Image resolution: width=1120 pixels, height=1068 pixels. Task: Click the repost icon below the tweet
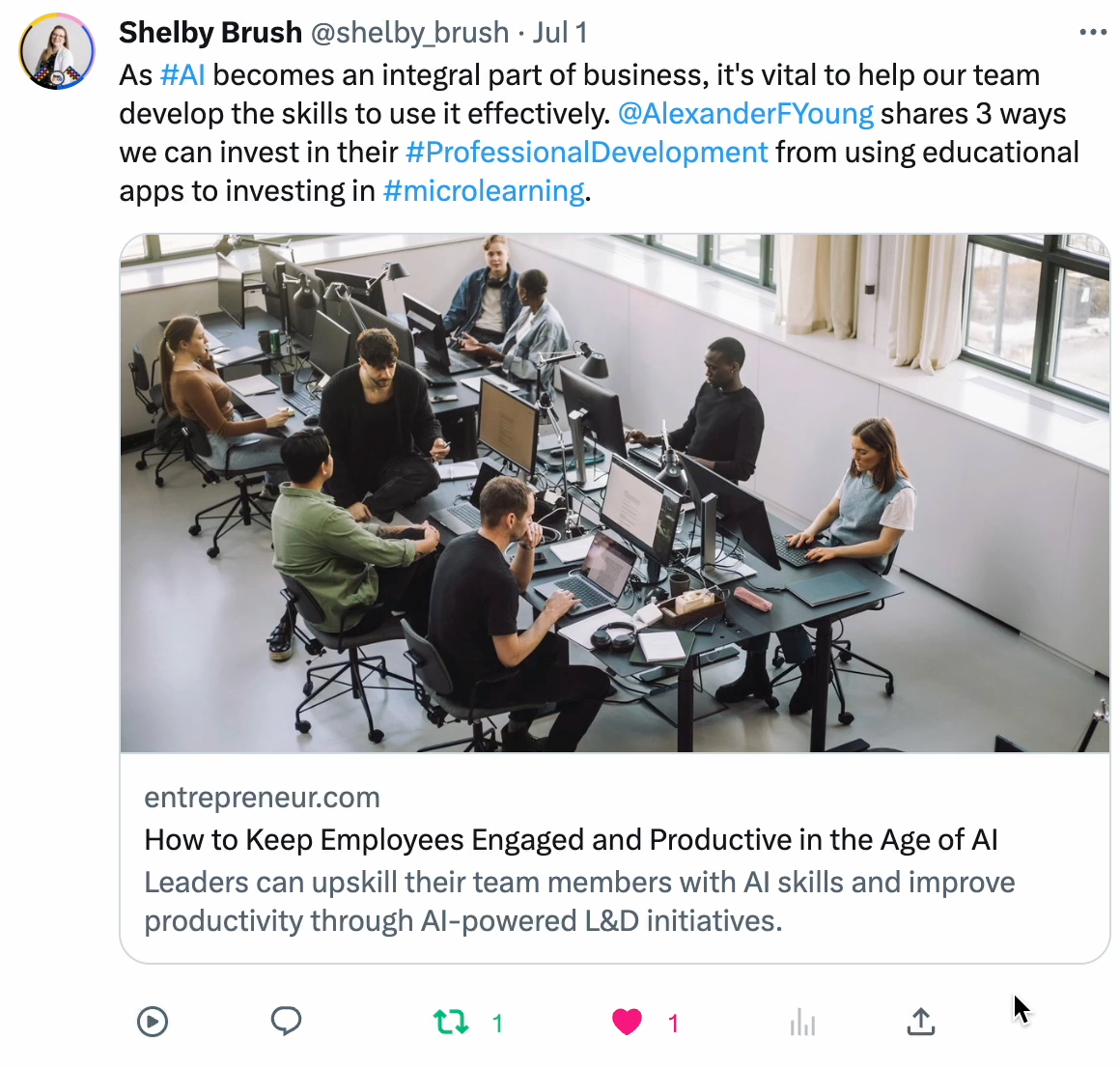pyautogui.click(x=451, y=1022)
